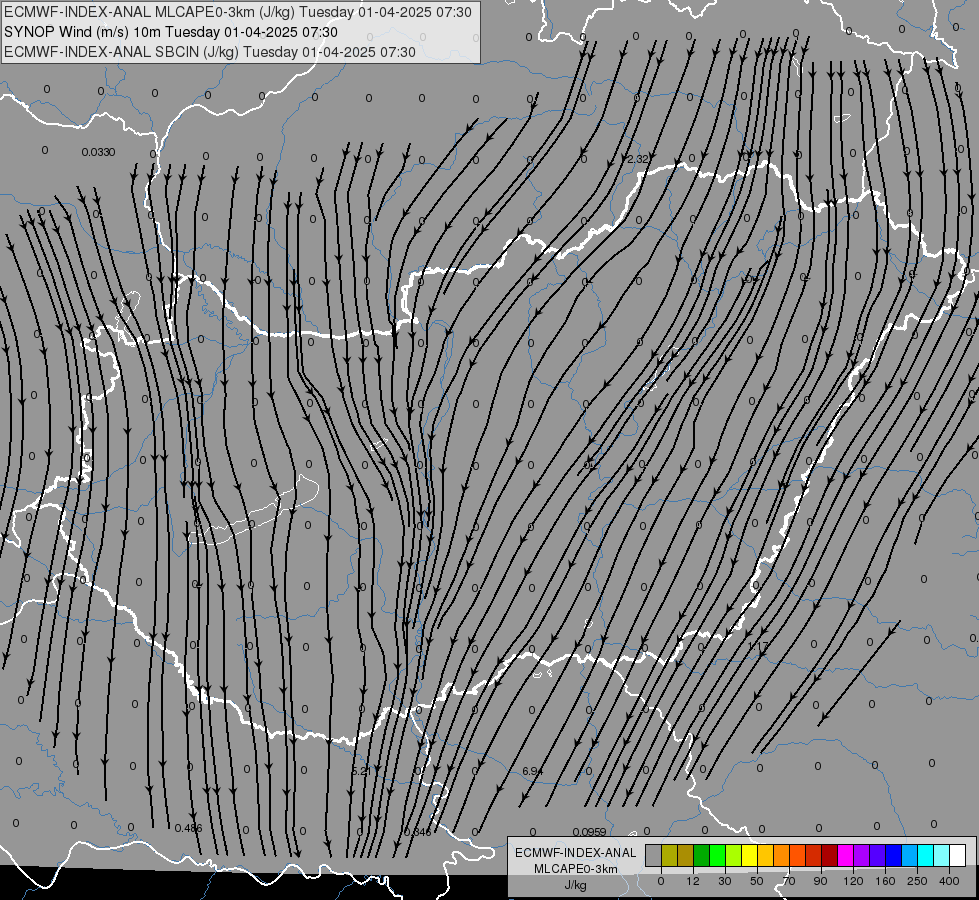Image resolution: width=979 pixels, height=900 pixels.
Task: Click the legend tick label 30
Action: coord(725,881)
